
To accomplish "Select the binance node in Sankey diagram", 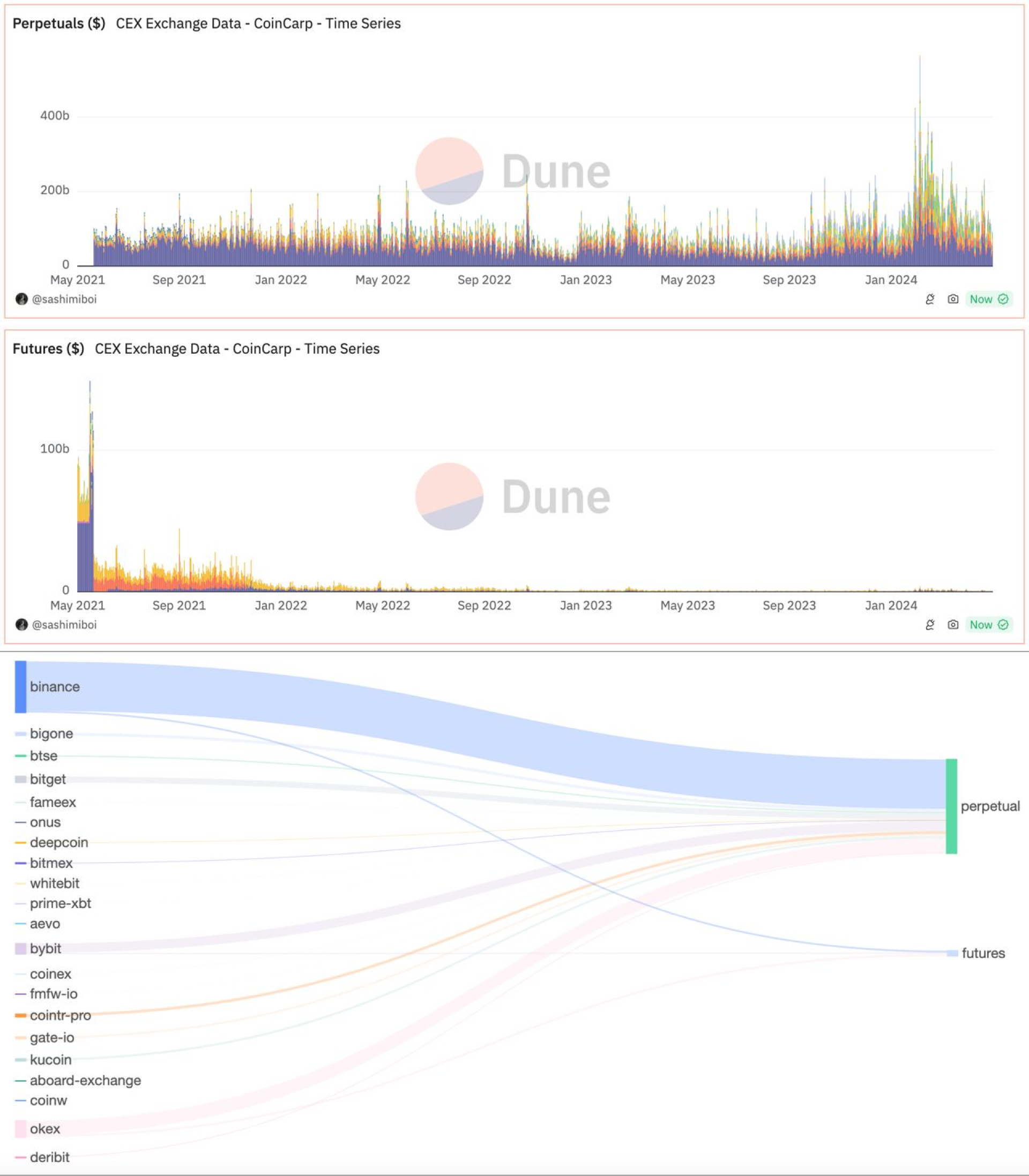I will 21,686.
